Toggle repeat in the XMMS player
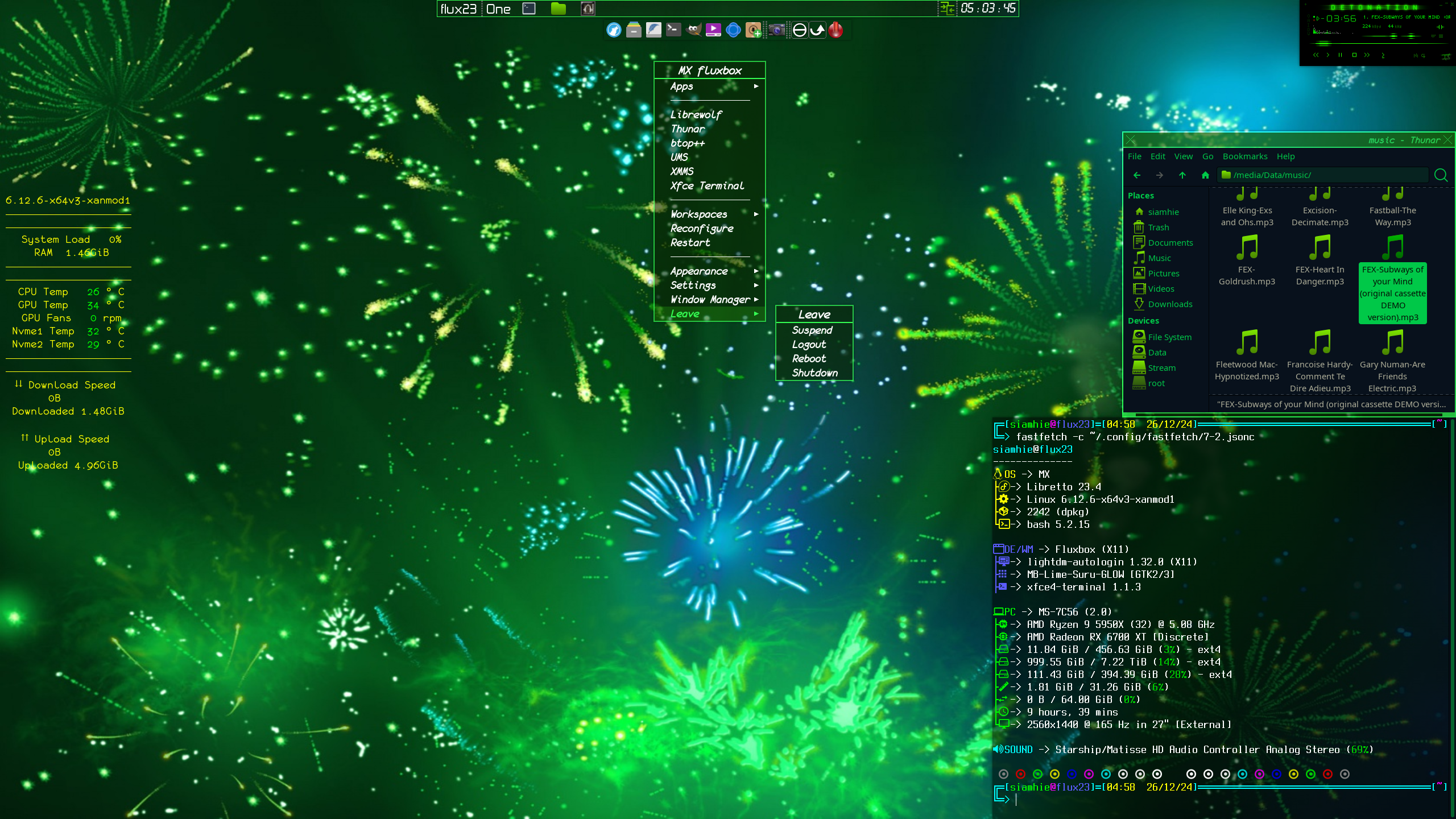The image size is (1456, 819). tap(1423, 56)
